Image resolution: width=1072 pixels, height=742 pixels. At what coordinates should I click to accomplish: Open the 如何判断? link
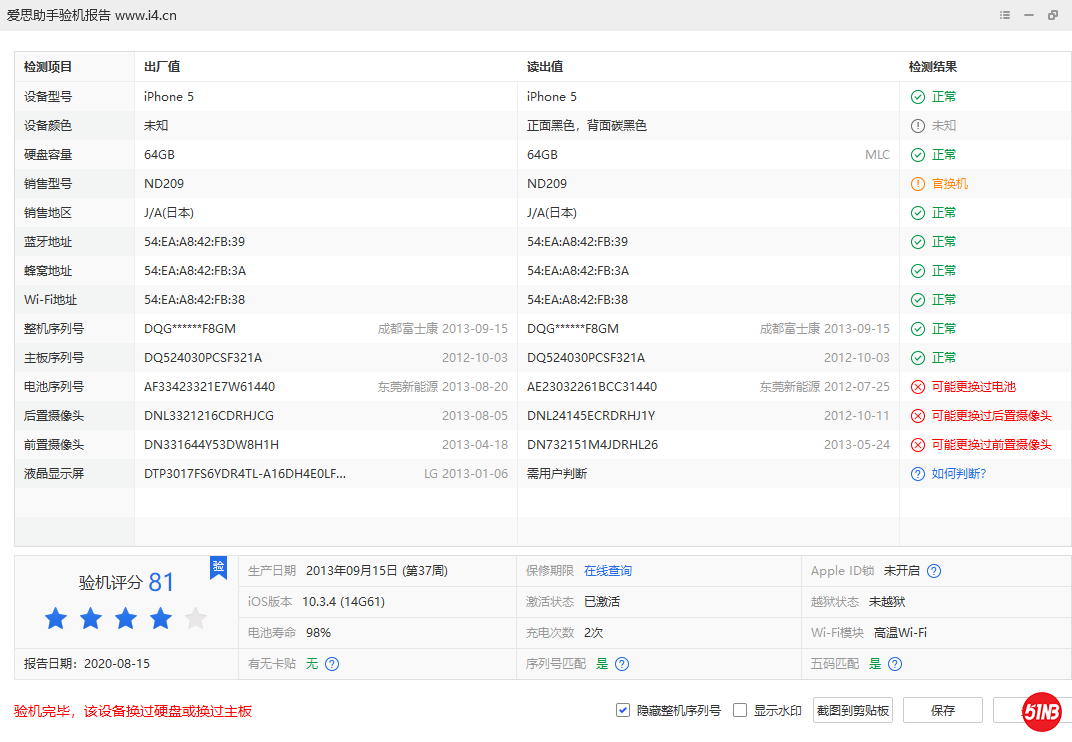[x=959, y=474]
